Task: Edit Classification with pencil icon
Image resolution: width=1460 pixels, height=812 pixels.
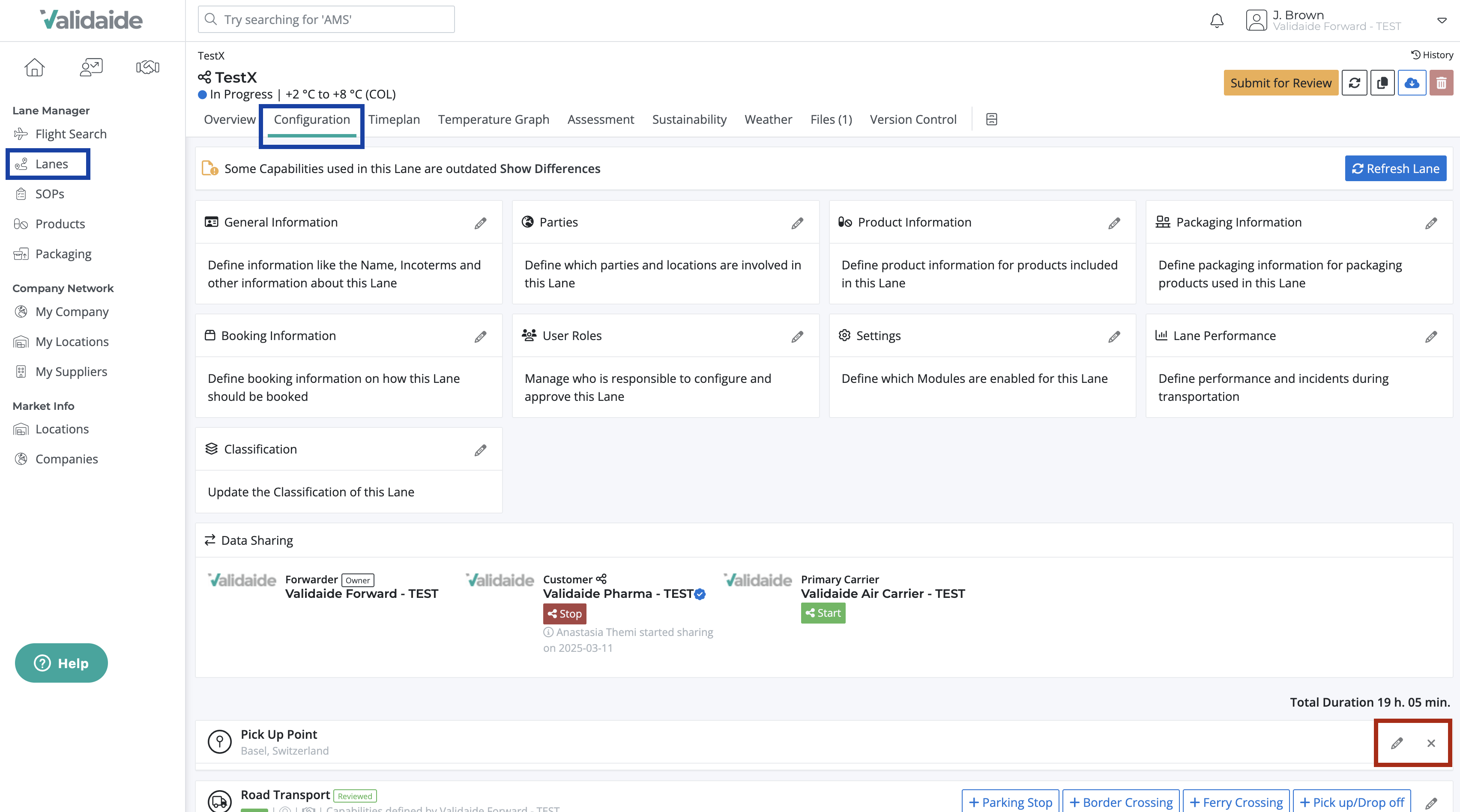Action: [481, 450]
